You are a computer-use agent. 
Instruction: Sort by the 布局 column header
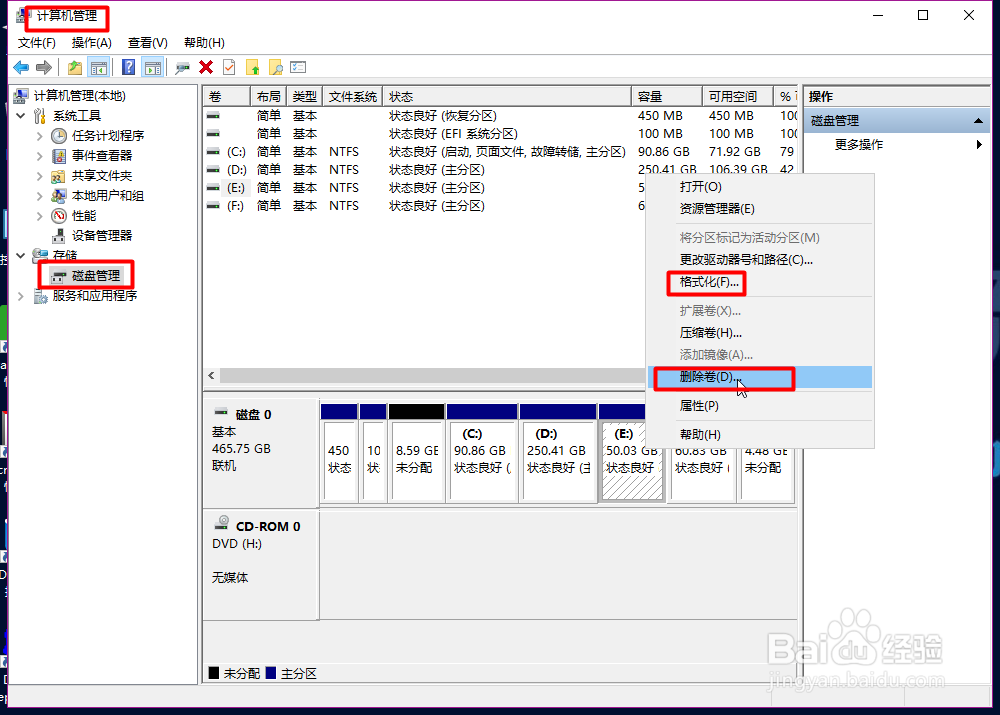pos(268,96)
